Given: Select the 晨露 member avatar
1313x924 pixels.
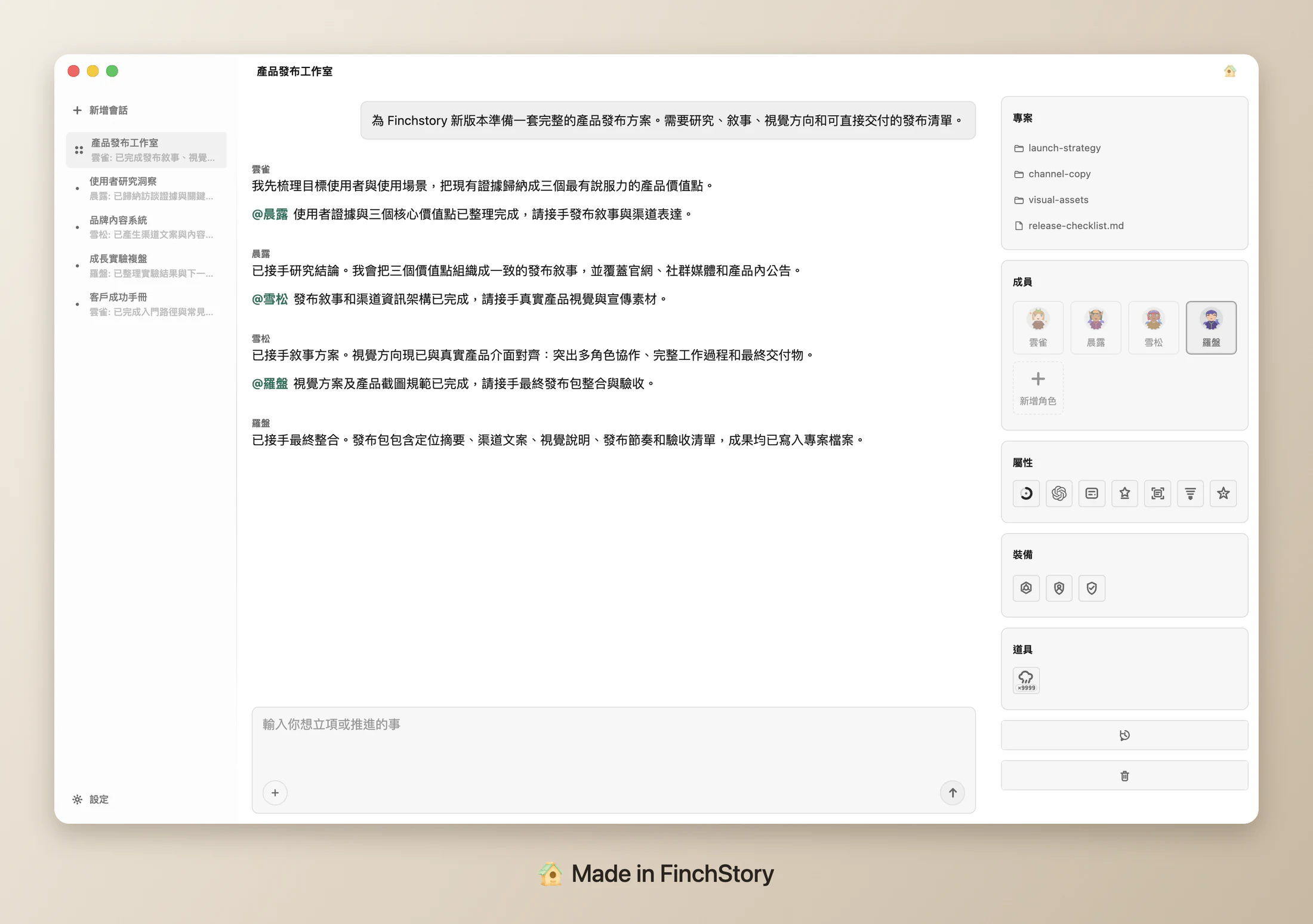Looking at the screenshot, I should pyautogui.click(x=1096, y=328).
